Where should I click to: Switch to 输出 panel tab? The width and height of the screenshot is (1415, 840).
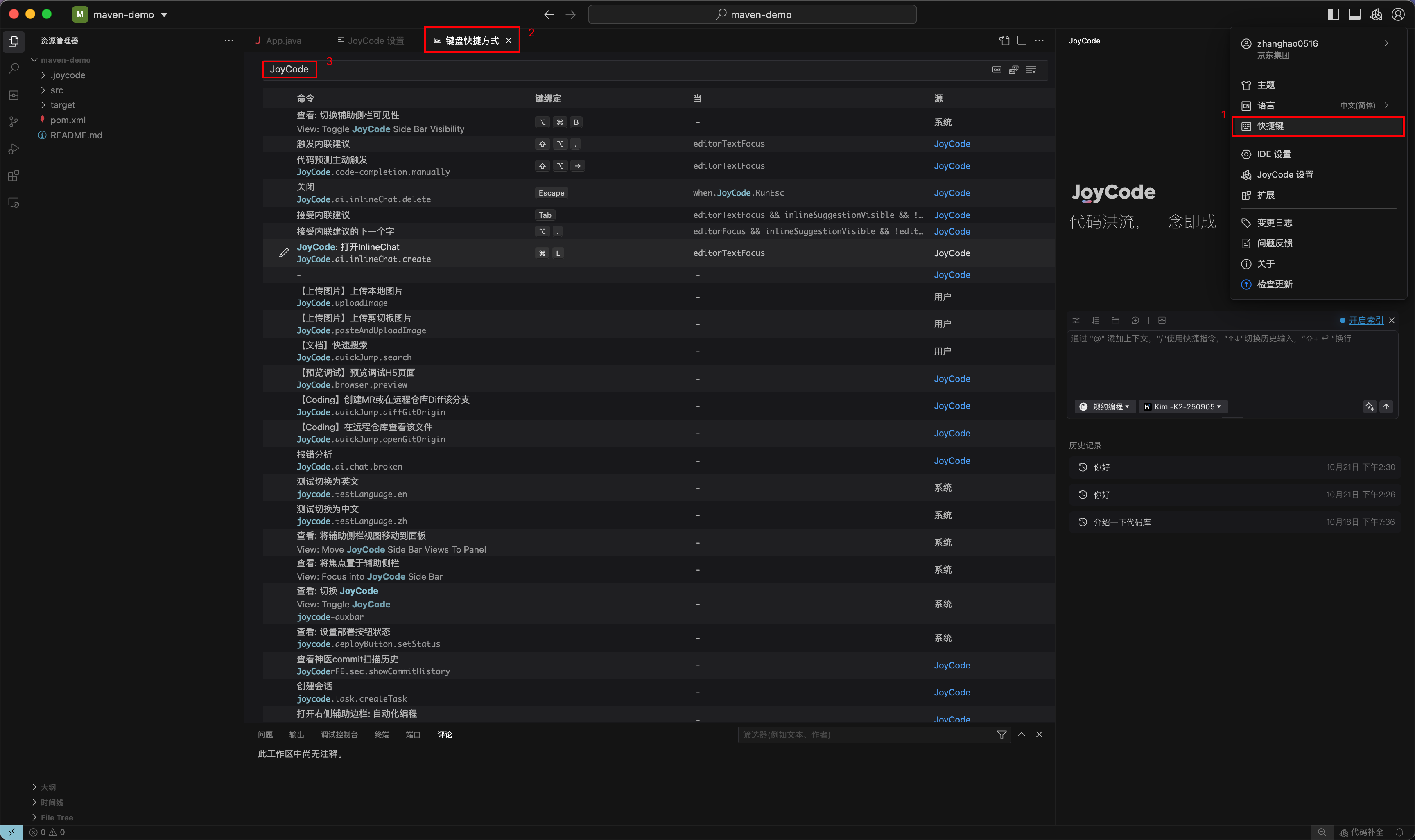(296, 735)
